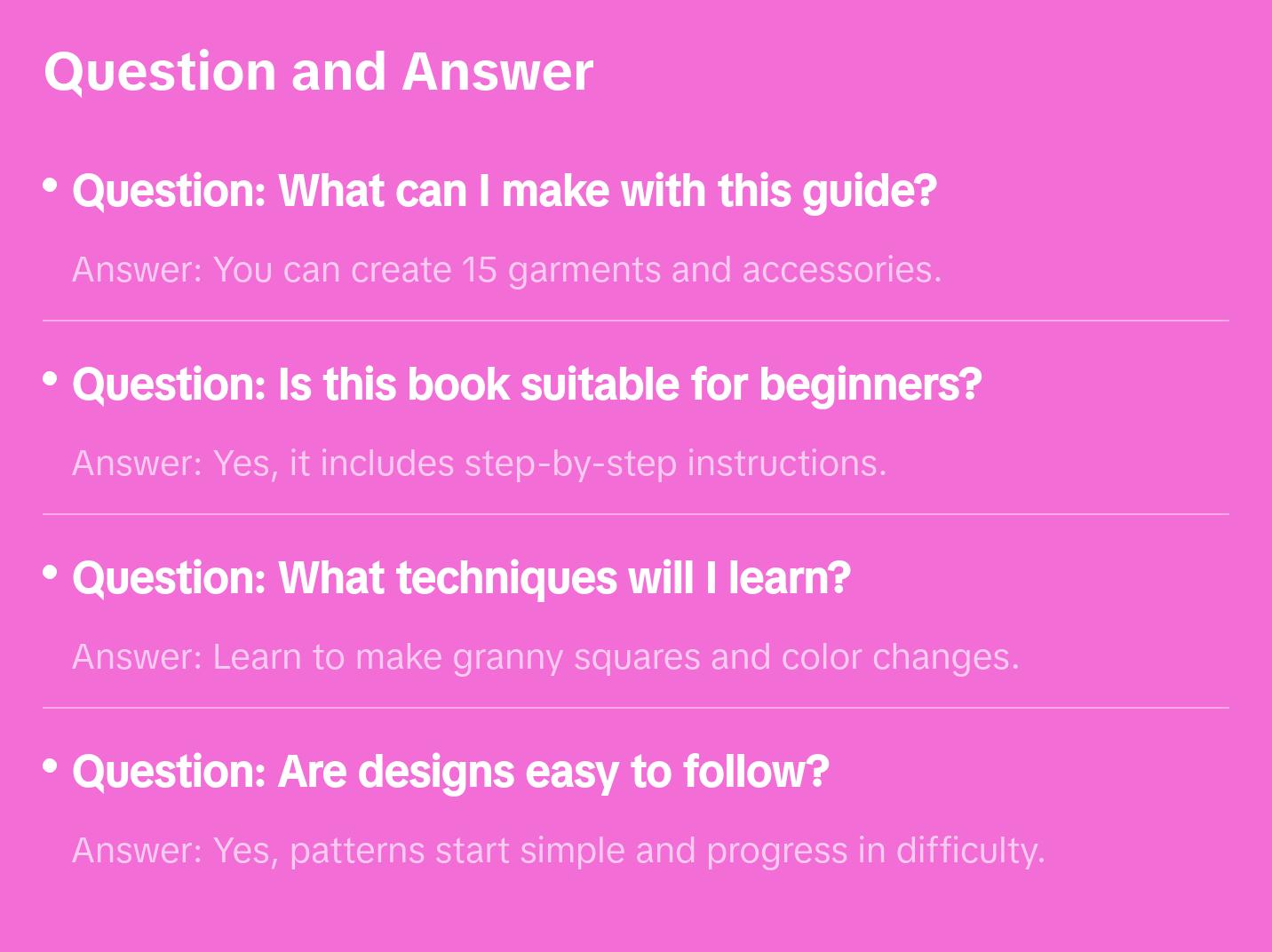Expand 'Are designs easy to follow?' question
1272x952 pixels.
click(450, 772)
